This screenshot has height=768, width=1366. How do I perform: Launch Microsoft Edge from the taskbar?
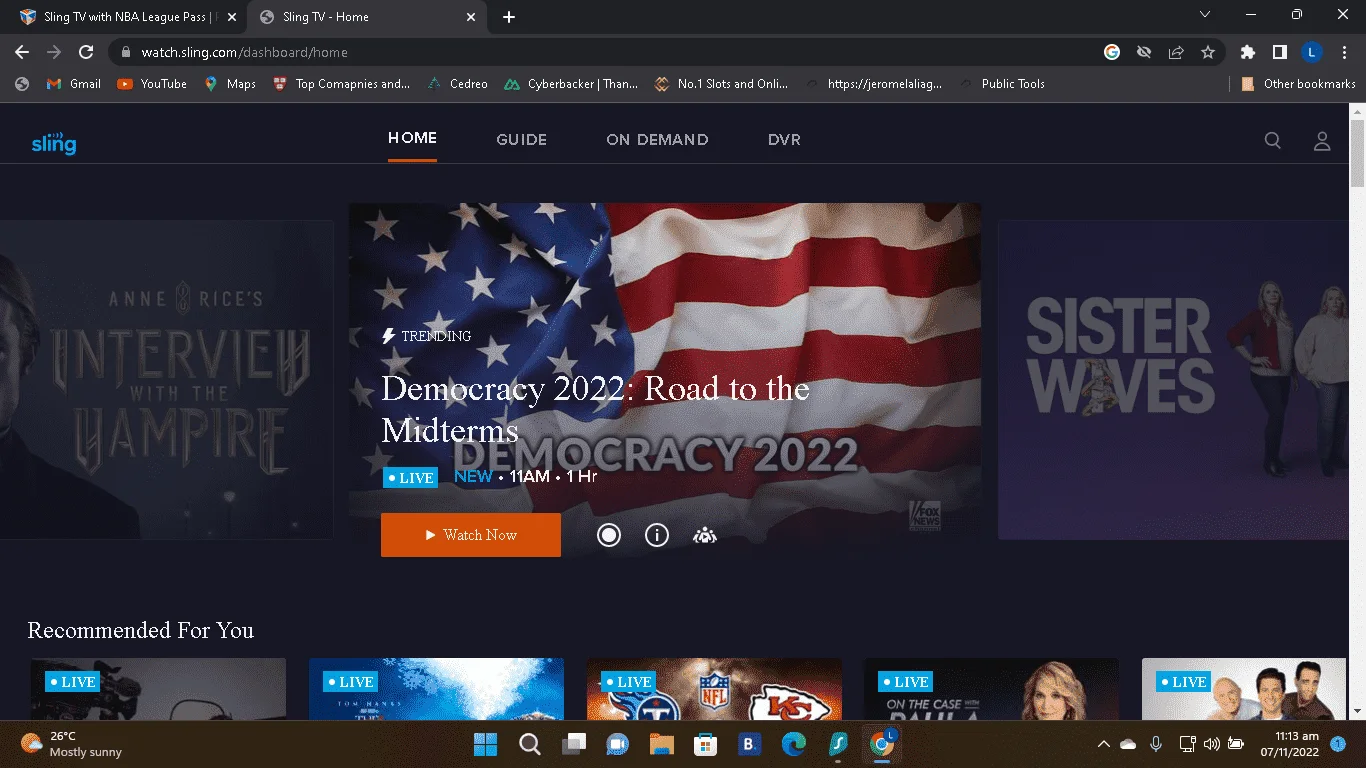pos(793,744)
